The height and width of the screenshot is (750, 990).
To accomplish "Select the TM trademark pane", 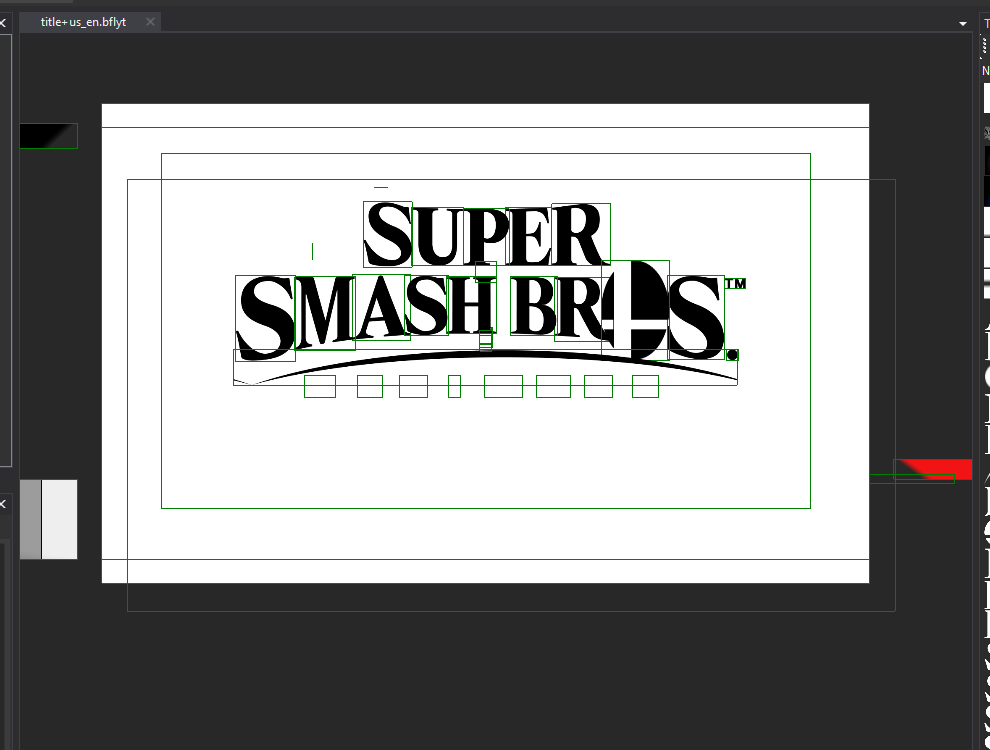I will (x=735, y=283).
